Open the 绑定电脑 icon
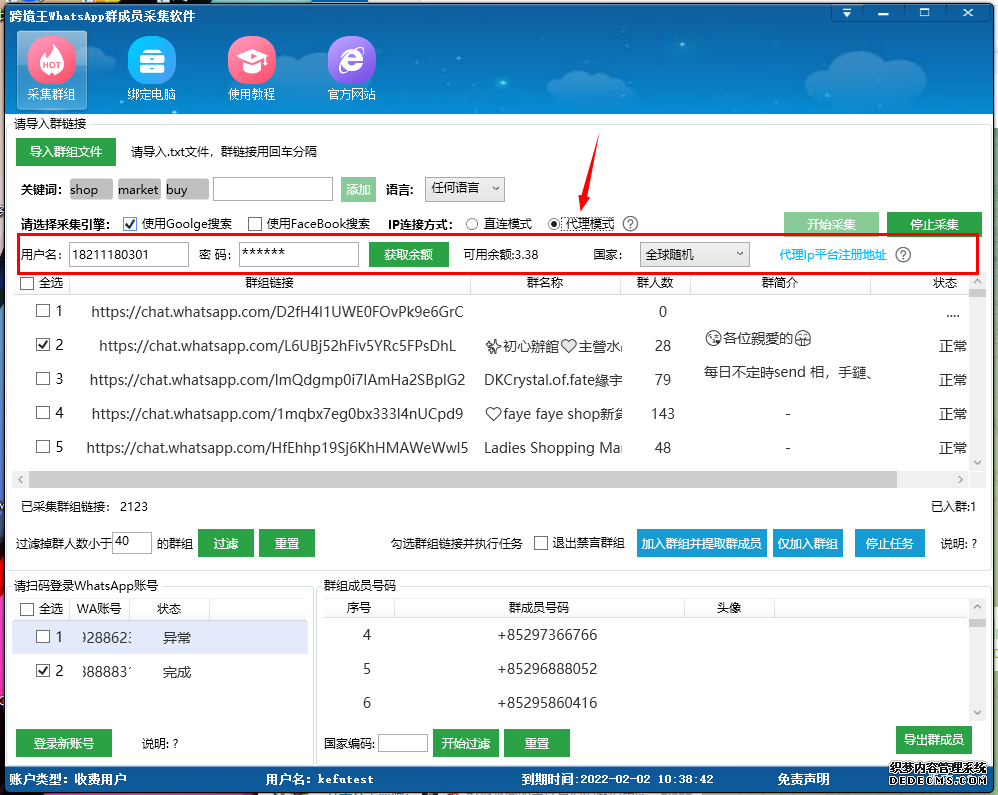Image resolution: width=998 pixels, height=795 pixels. click(x=151, y=70)
